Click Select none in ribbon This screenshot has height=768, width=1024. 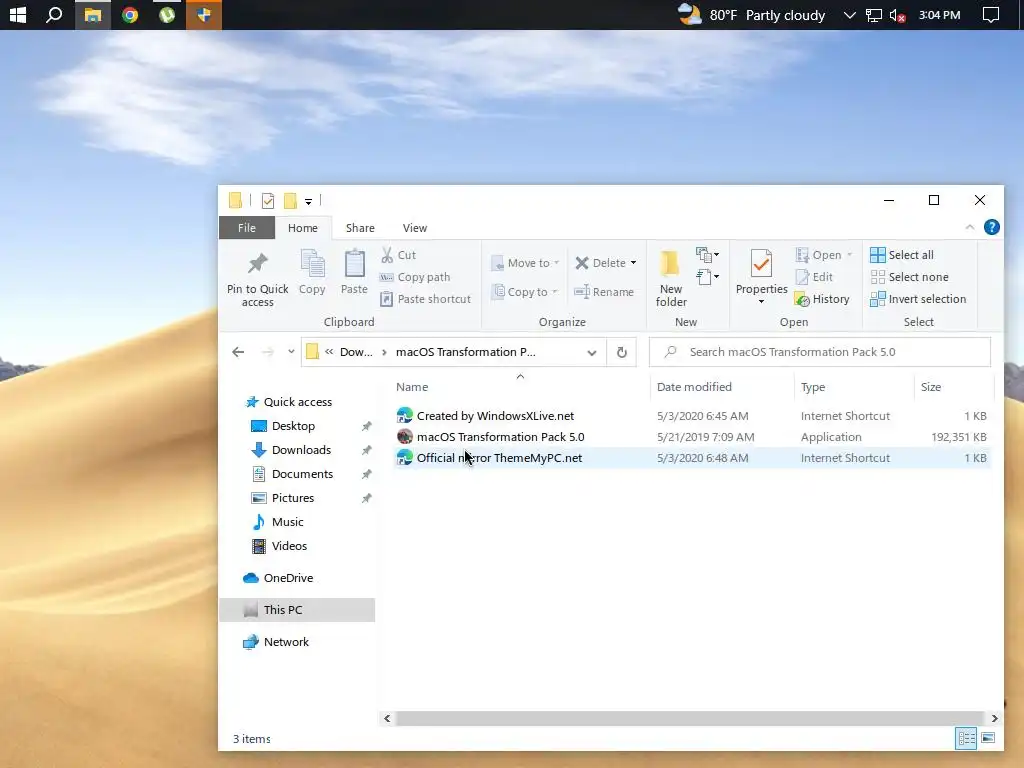point(909,277)
